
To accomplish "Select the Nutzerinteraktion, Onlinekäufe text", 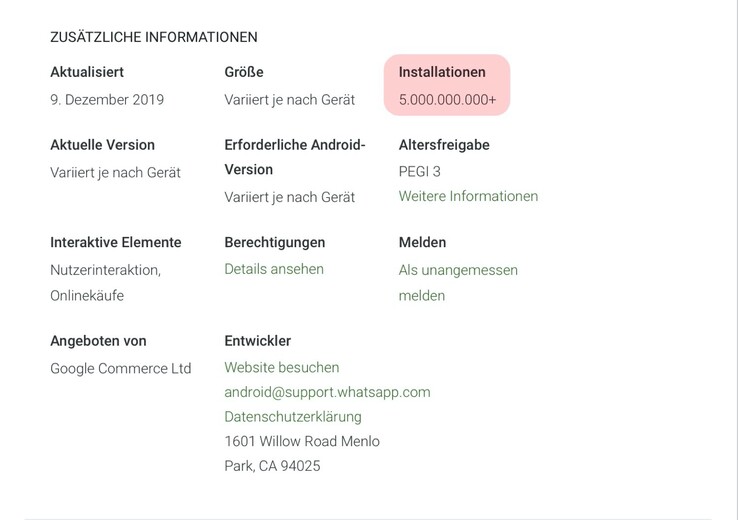I will pos(105,282).
